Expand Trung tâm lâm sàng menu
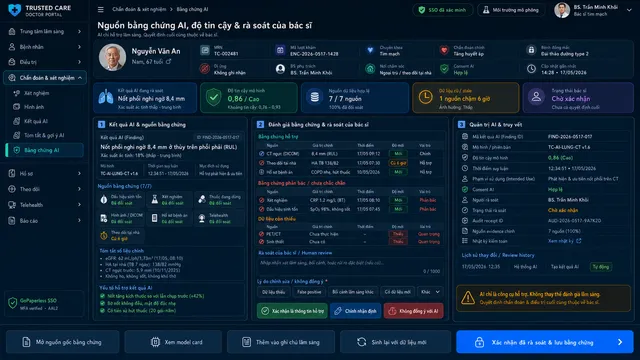 (45, 31)
